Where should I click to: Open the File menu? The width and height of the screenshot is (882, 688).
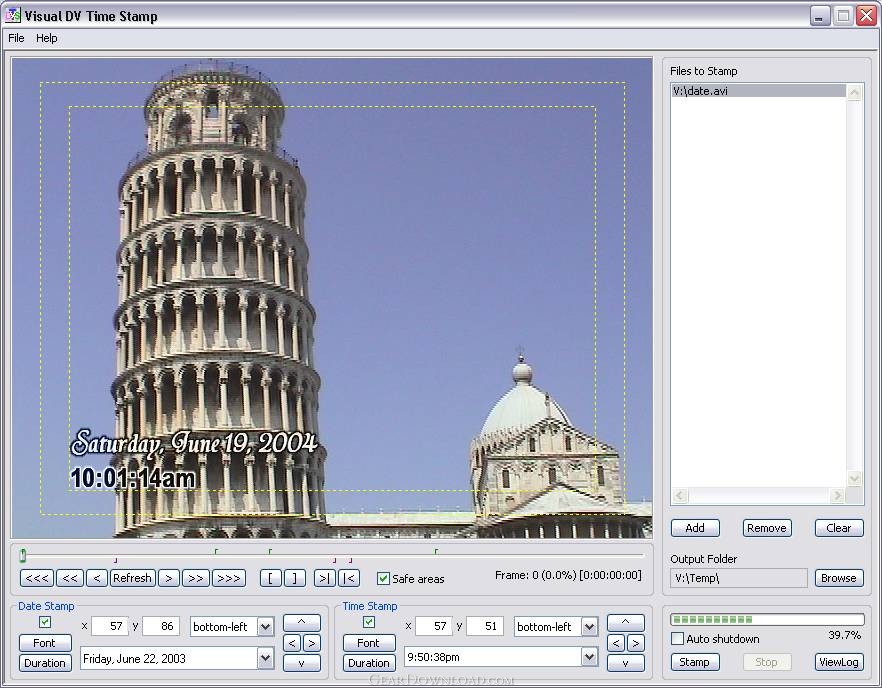point(16,38)
